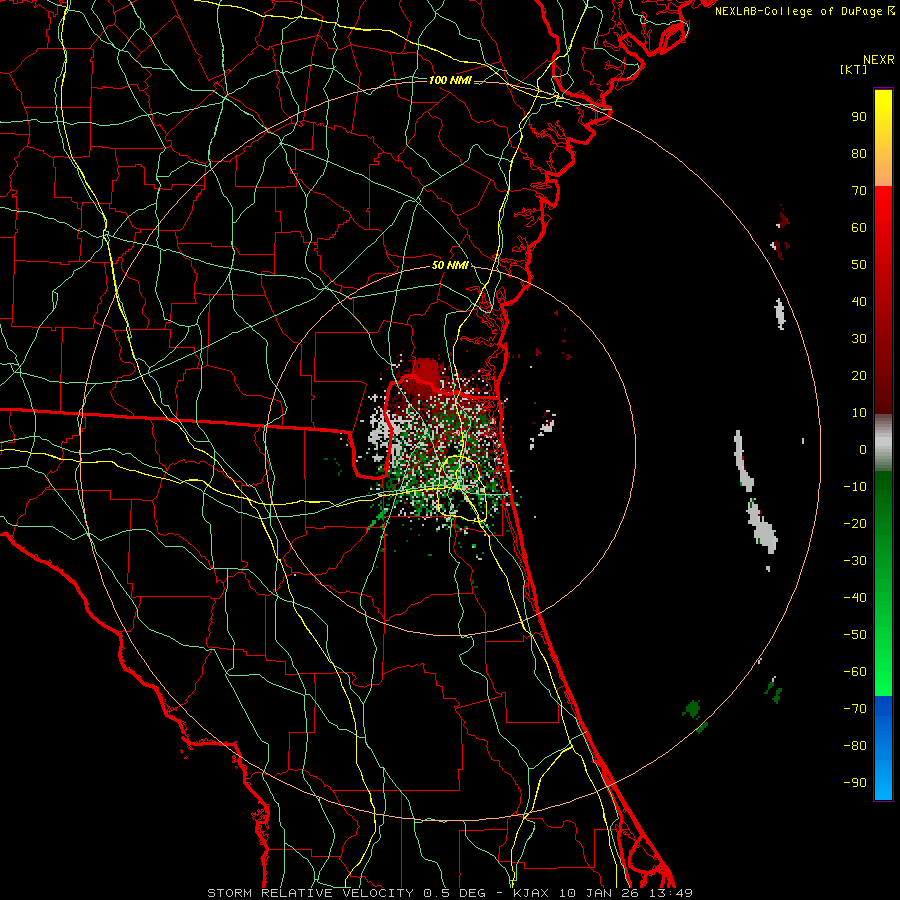Click the blue band of color bar
Screen dimensions: 900x900
click(883, 746)
